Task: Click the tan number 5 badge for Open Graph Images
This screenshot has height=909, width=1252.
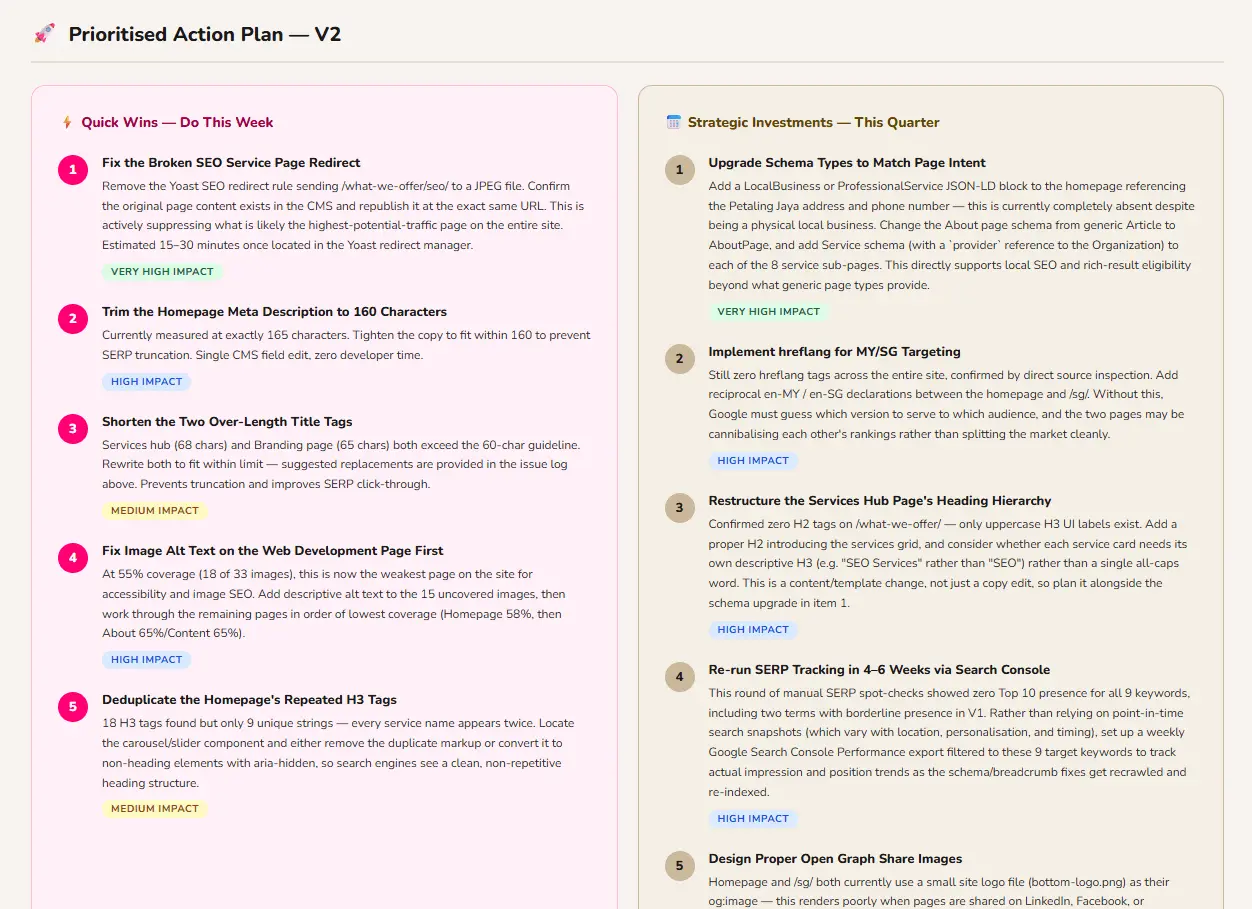Action: coord(680,866)
